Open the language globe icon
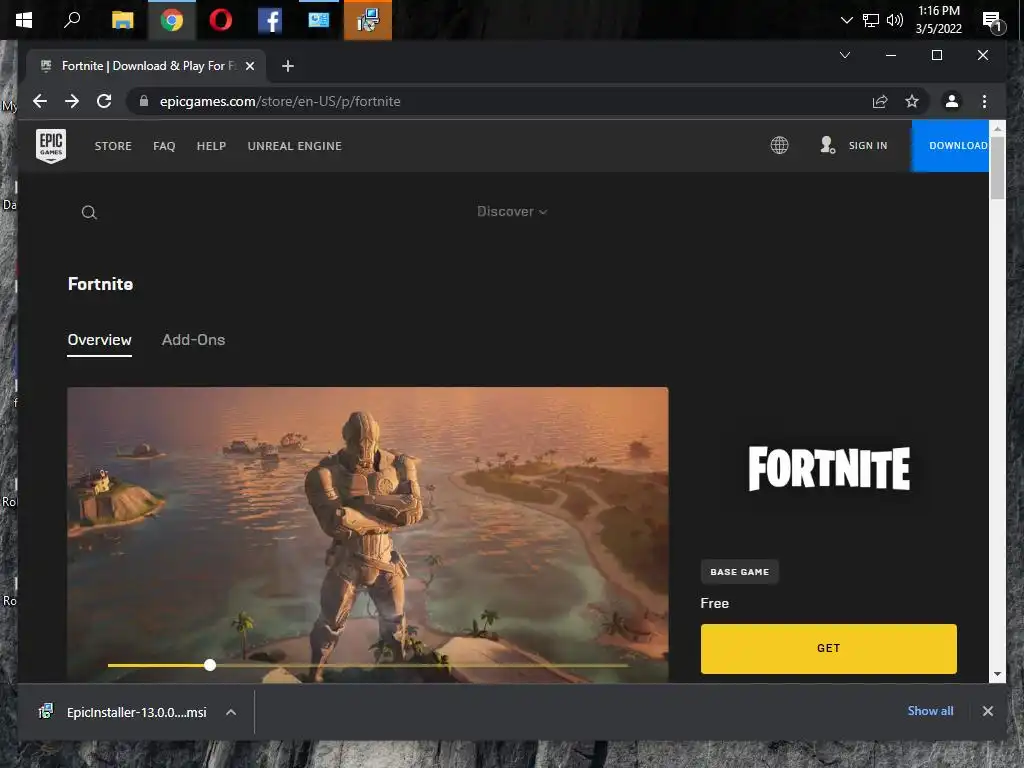Screen dimensions: 1024x768 [779, 145]
